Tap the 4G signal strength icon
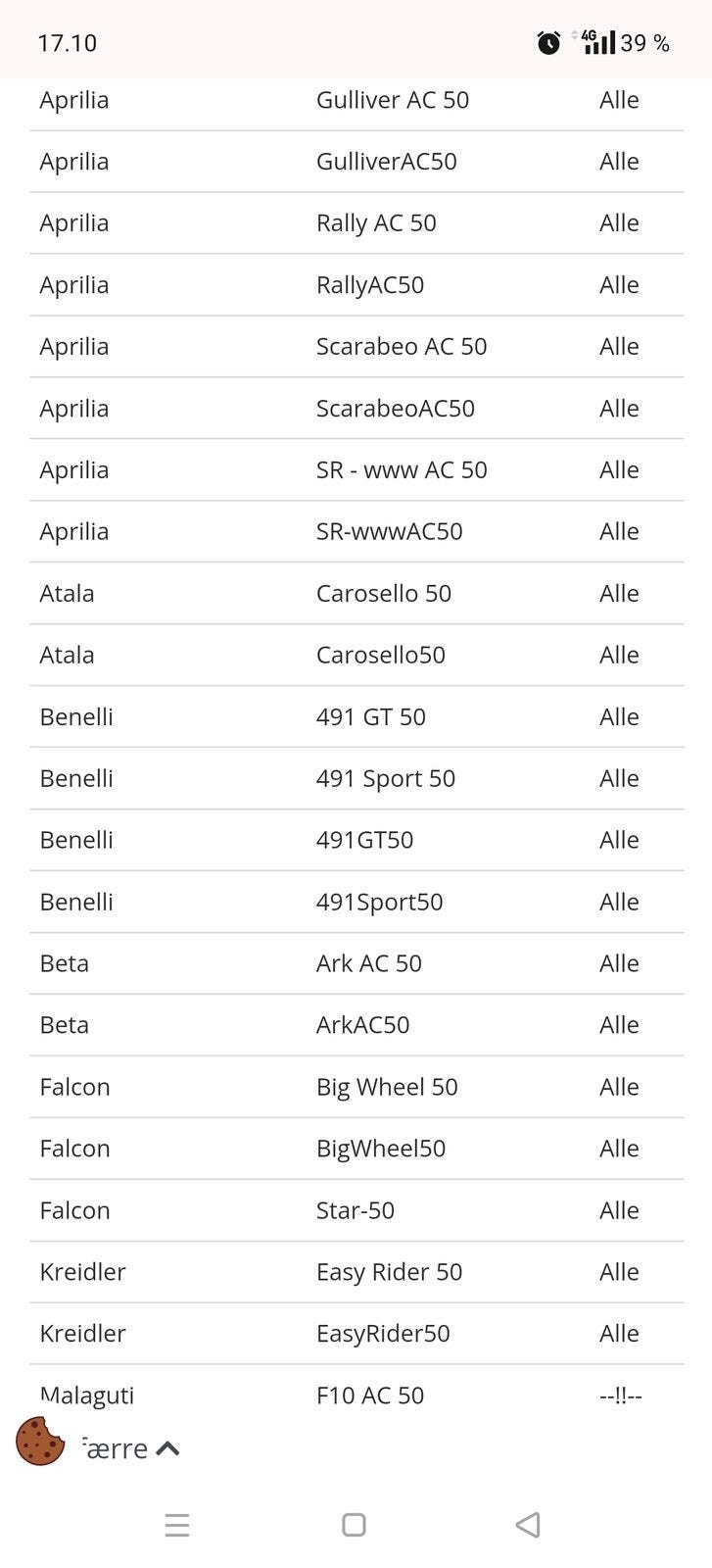 click(596, 42)
